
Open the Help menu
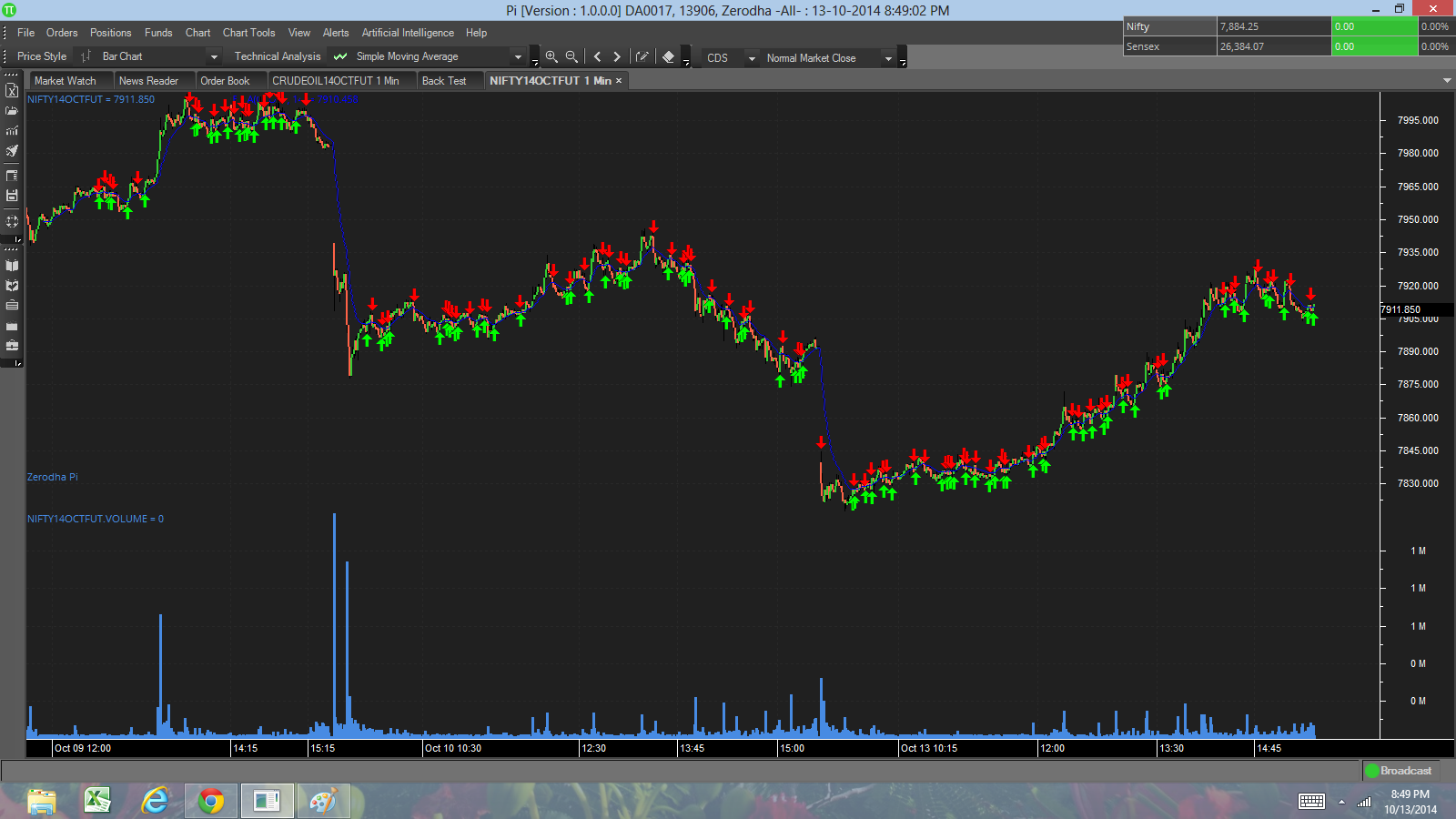click(477, 33)
